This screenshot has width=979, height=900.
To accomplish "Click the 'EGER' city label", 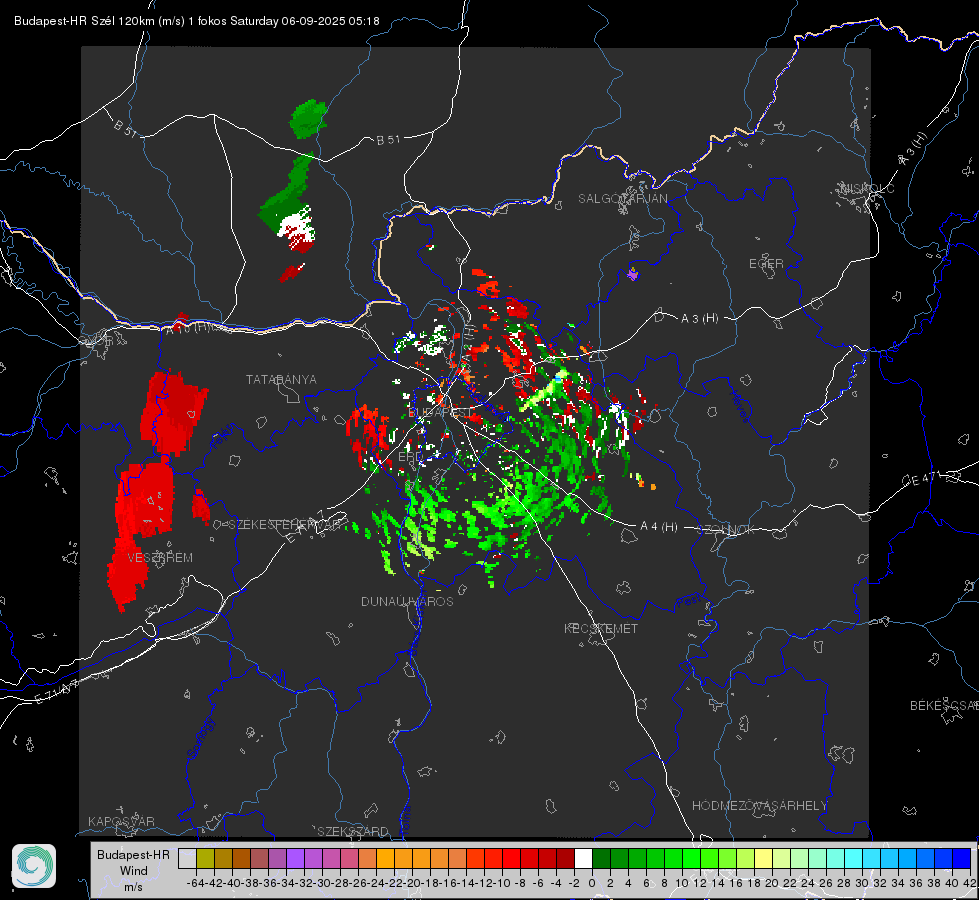I will (x=766, y=264).
